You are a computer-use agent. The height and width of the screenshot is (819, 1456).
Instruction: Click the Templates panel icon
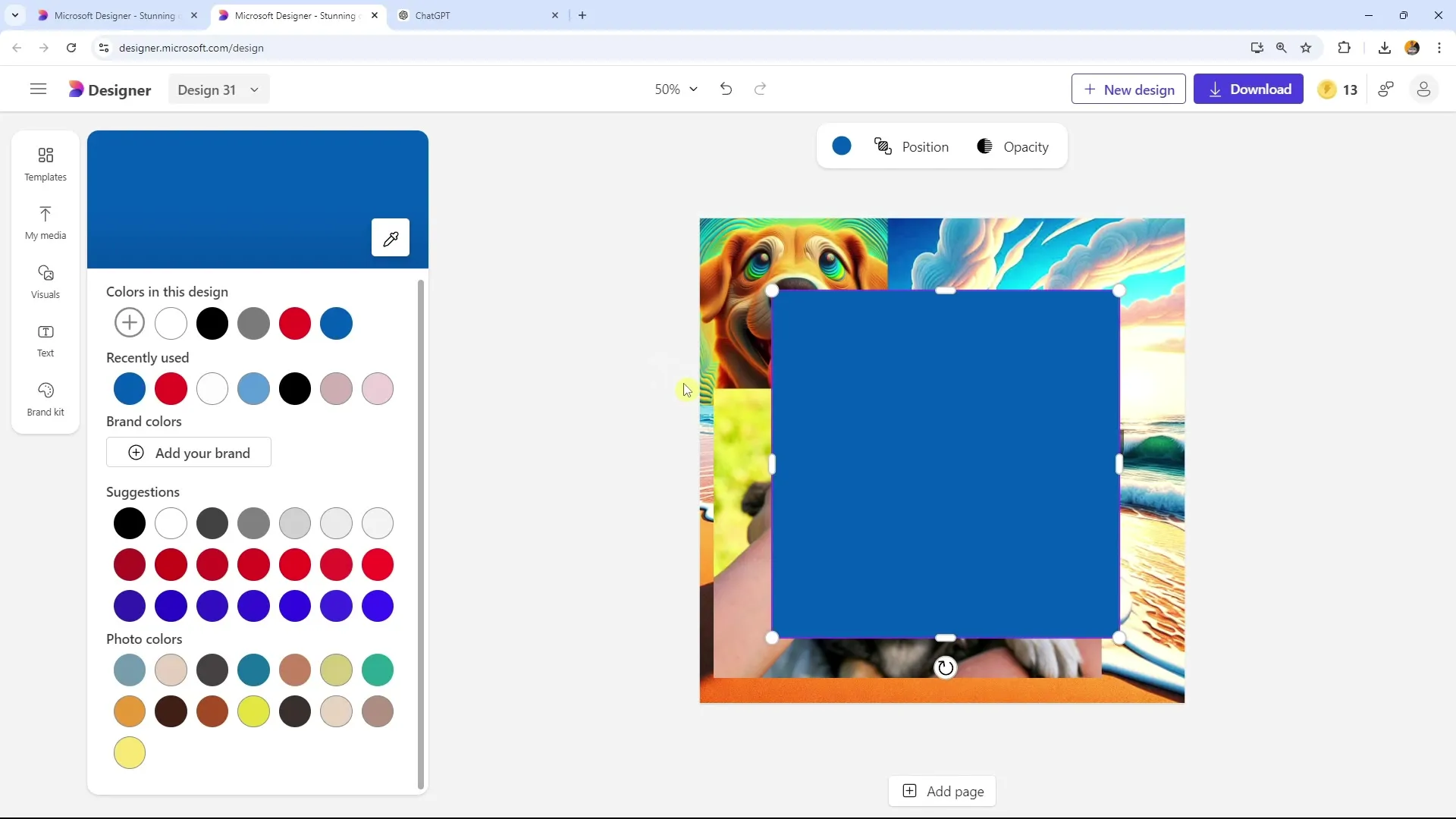(45, 163)
